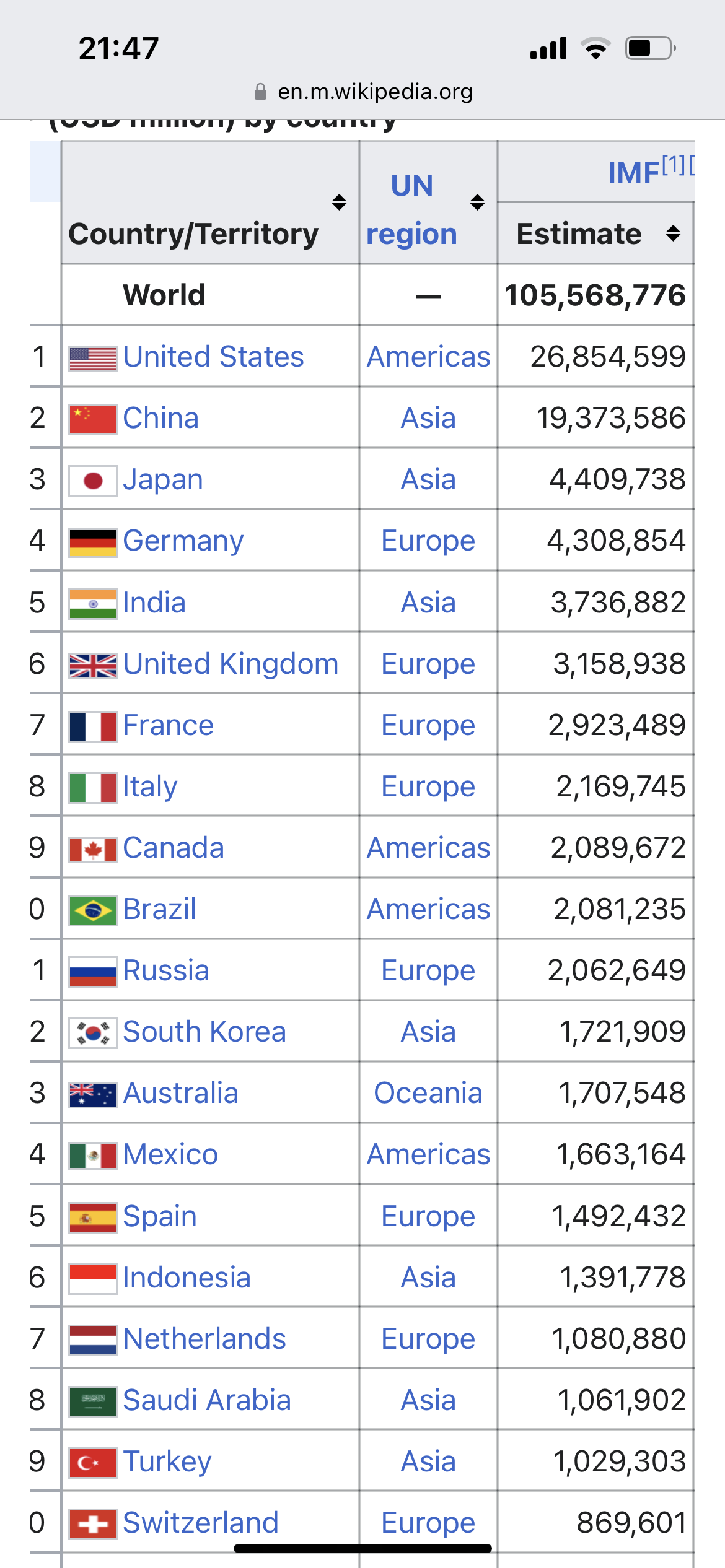Click the Japan flag icon
The height and width of the screenshot is (1568, 725).
93,481
